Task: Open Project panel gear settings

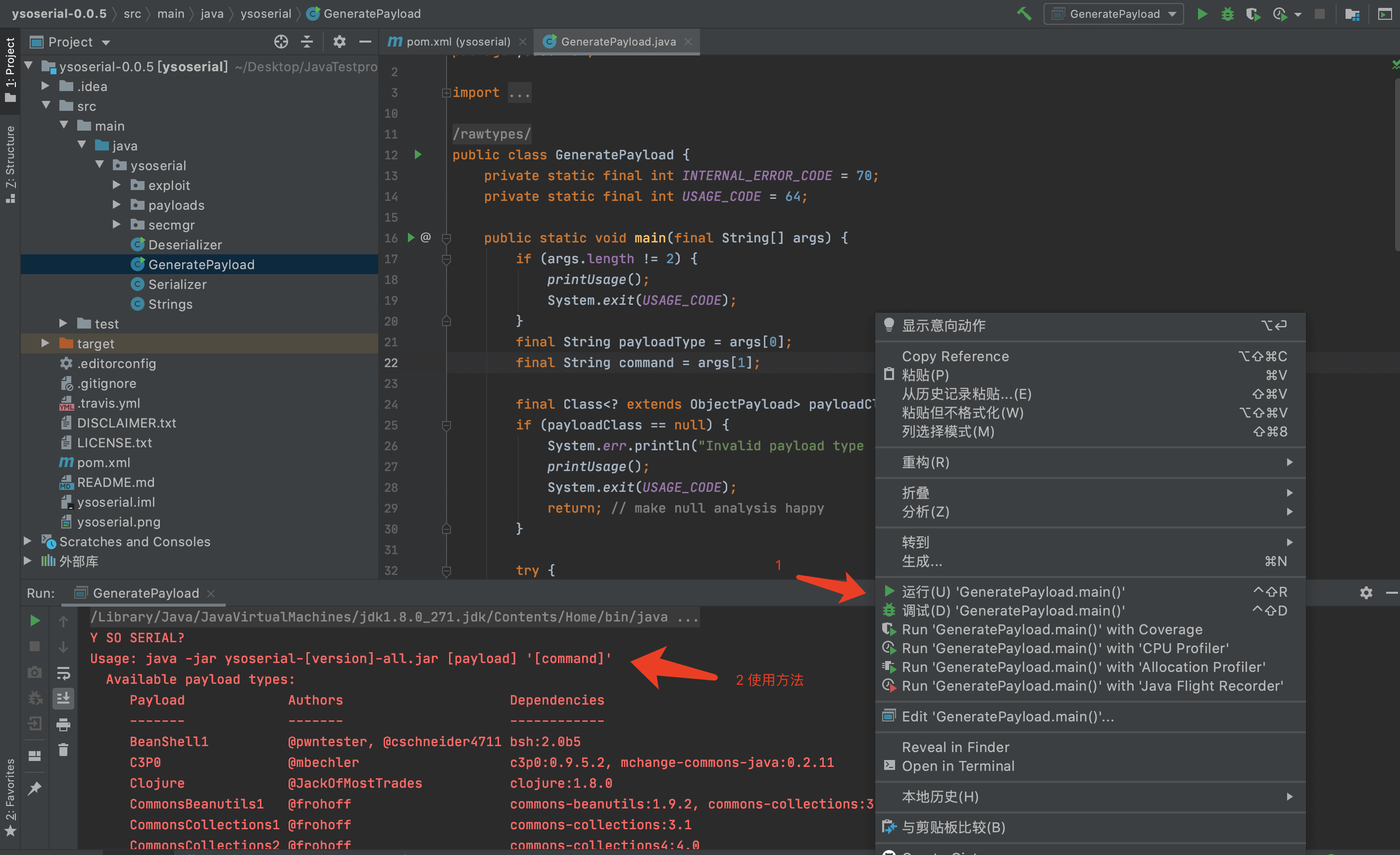Action: tap(339, 42)
